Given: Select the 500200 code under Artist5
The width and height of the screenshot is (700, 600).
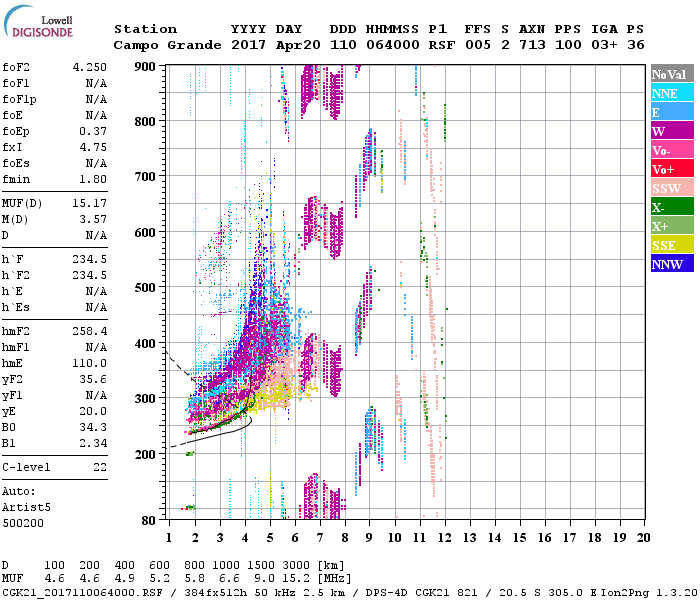Looking at the screenshot, I should [23, 523].
